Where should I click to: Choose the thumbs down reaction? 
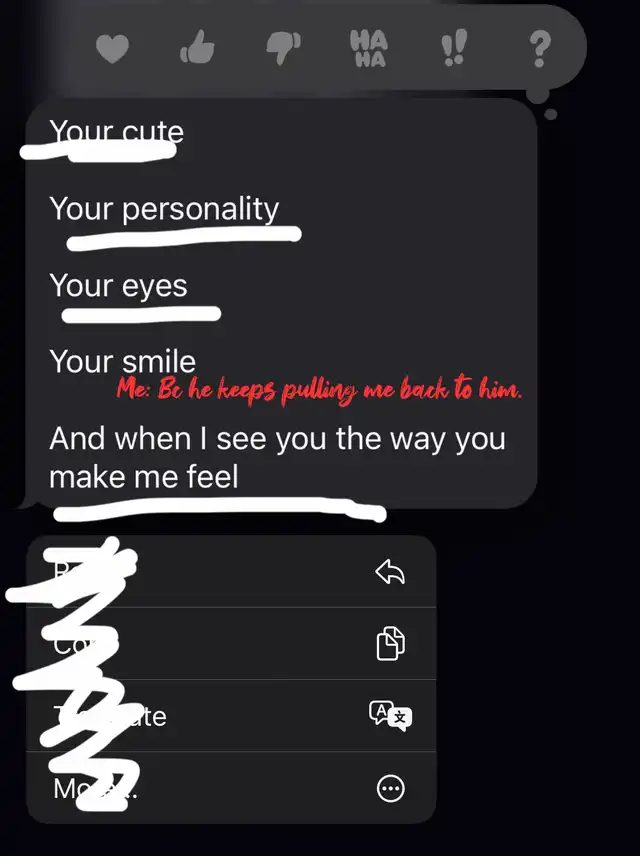283,48
